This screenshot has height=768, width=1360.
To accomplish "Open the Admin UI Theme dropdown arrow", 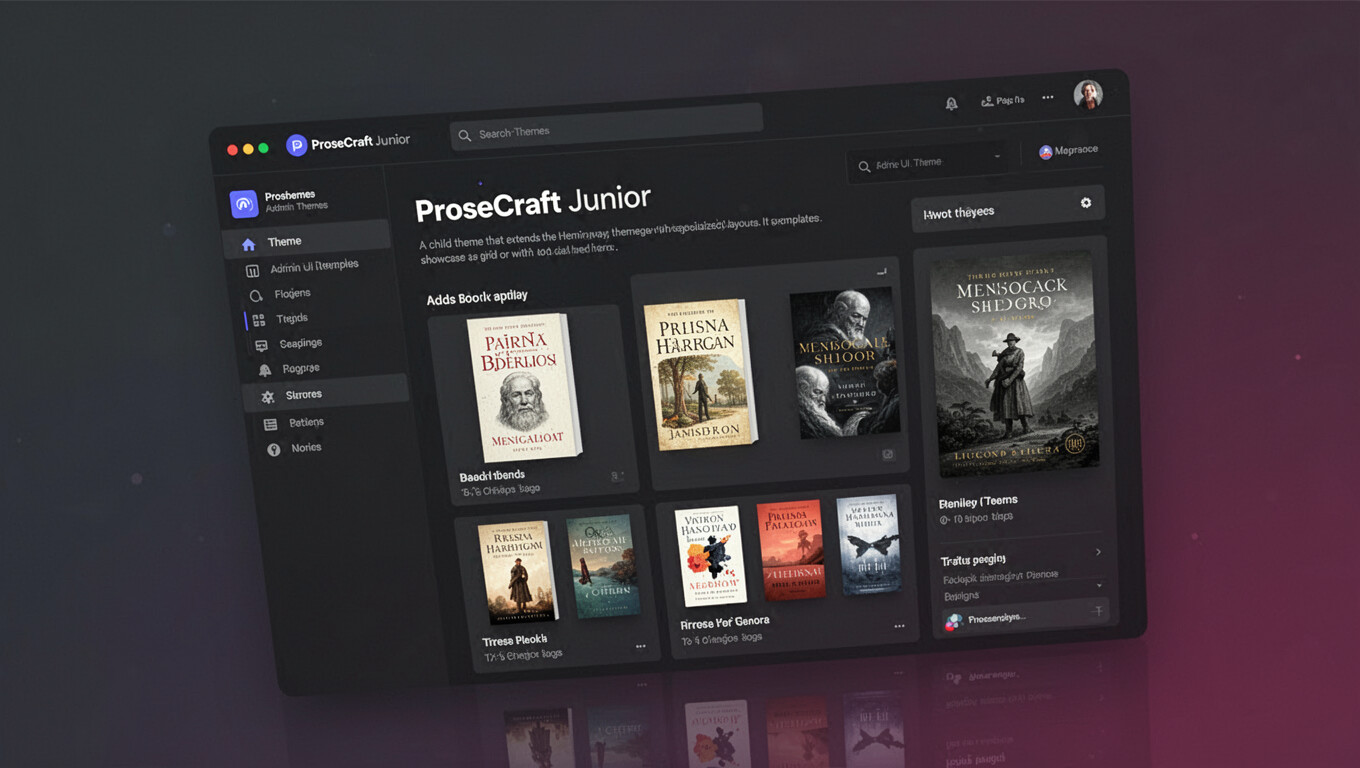I will point(997,157).
